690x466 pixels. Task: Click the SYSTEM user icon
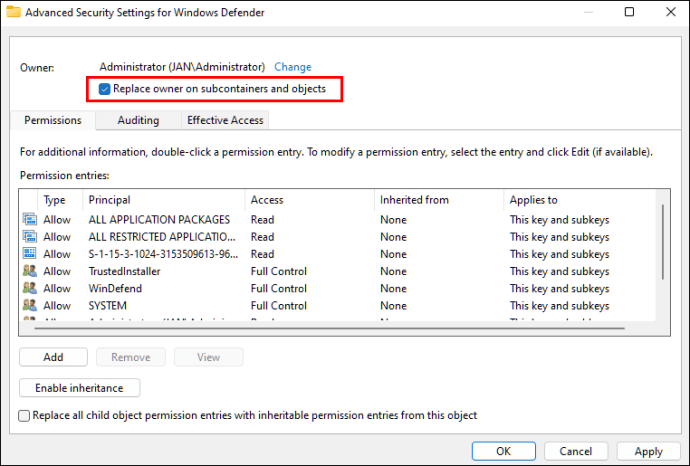pos(29,305)
